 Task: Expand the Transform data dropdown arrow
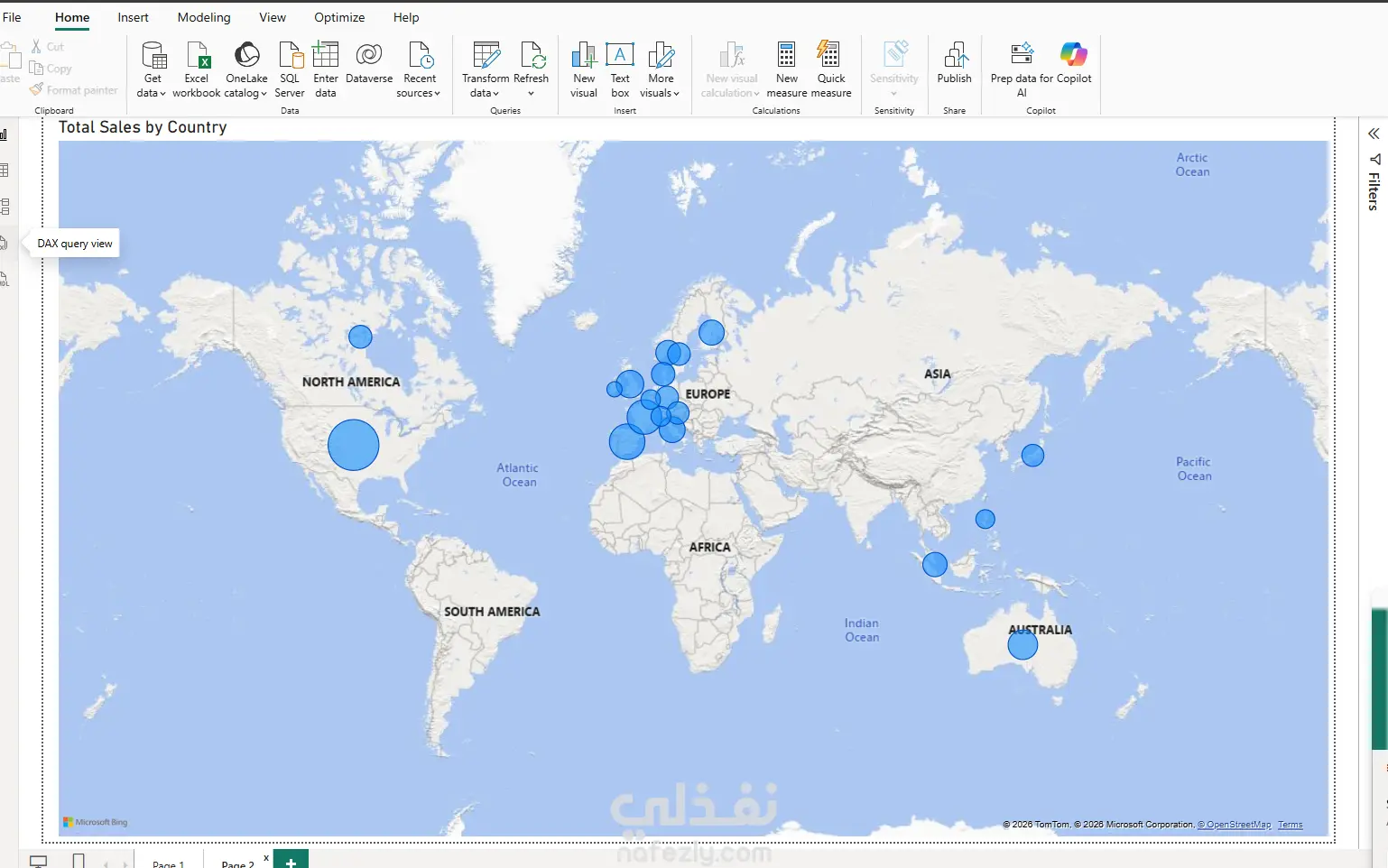[x=495, y=94]
